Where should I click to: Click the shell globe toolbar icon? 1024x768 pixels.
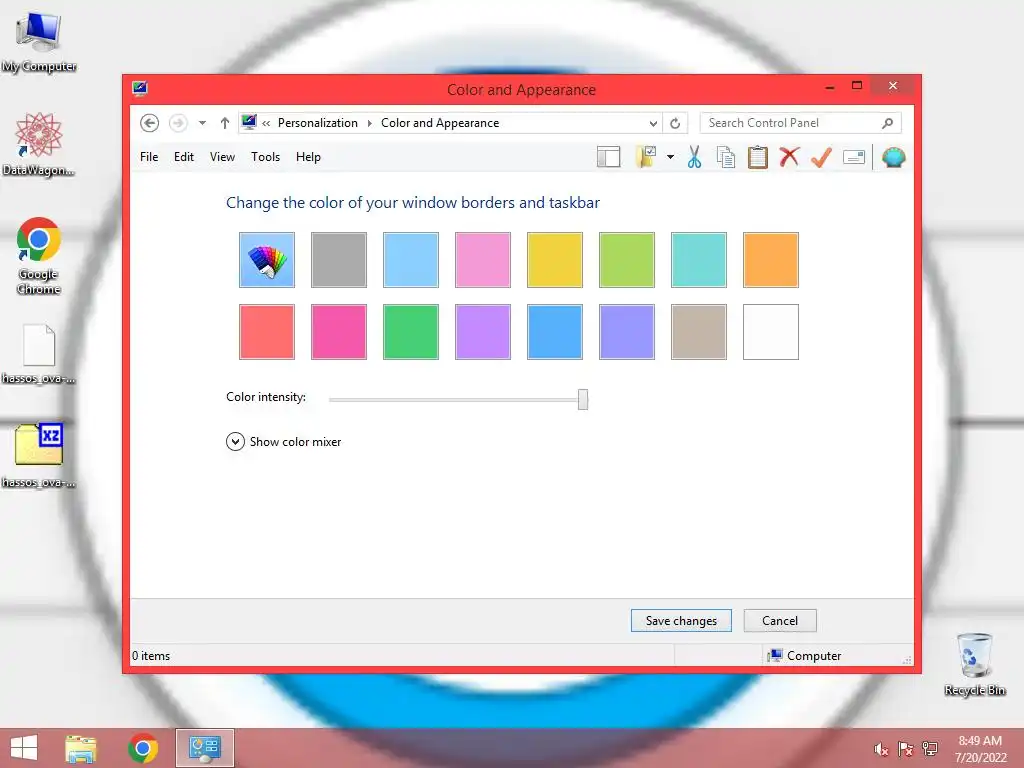click(893, 157)
